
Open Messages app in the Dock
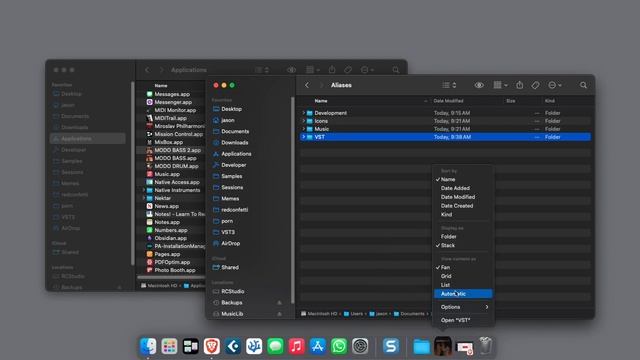pyautogui.click(x=276, y=346)
